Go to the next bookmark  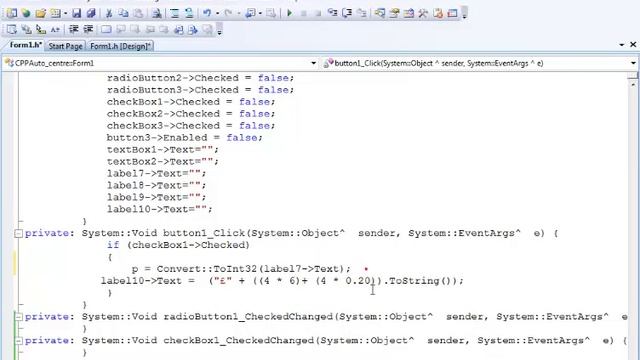135,29
